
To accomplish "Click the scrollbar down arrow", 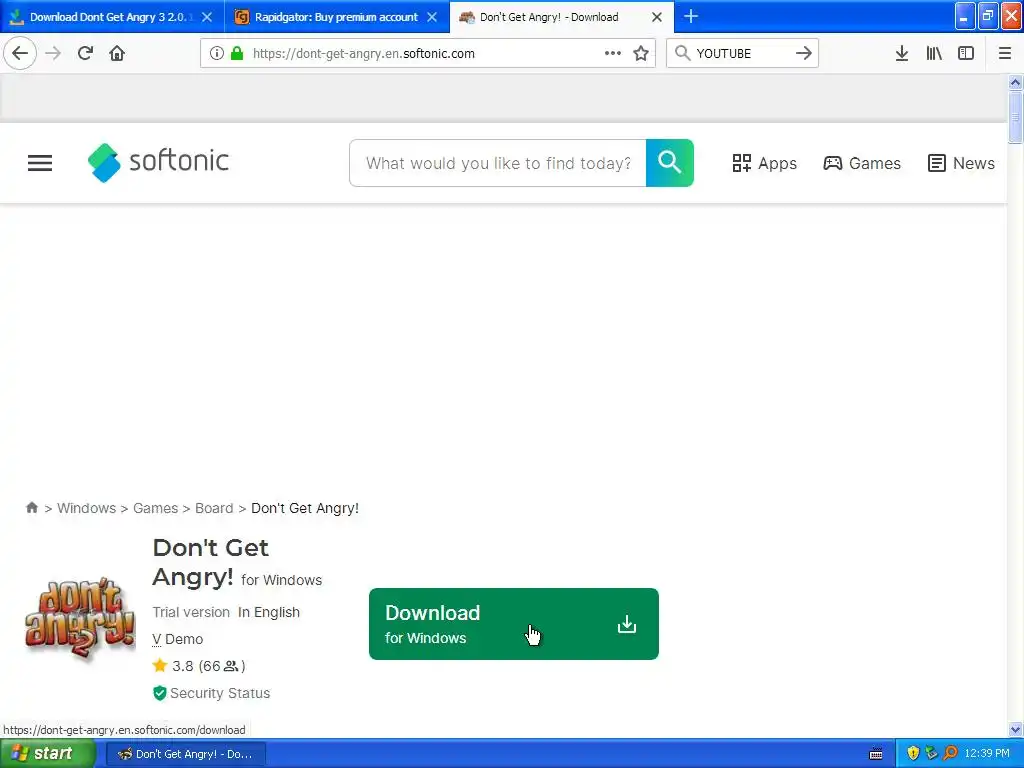I will 1015,729.
